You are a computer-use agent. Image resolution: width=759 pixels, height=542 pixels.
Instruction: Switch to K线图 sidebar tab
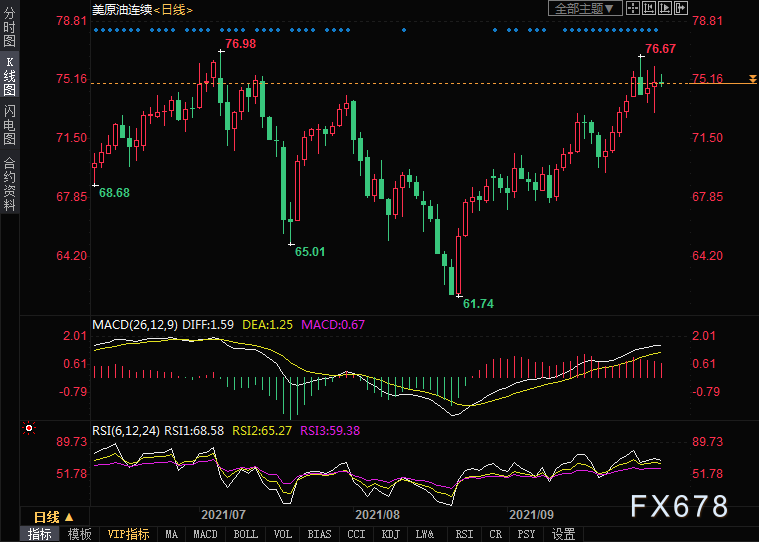(x=9, y=75)
